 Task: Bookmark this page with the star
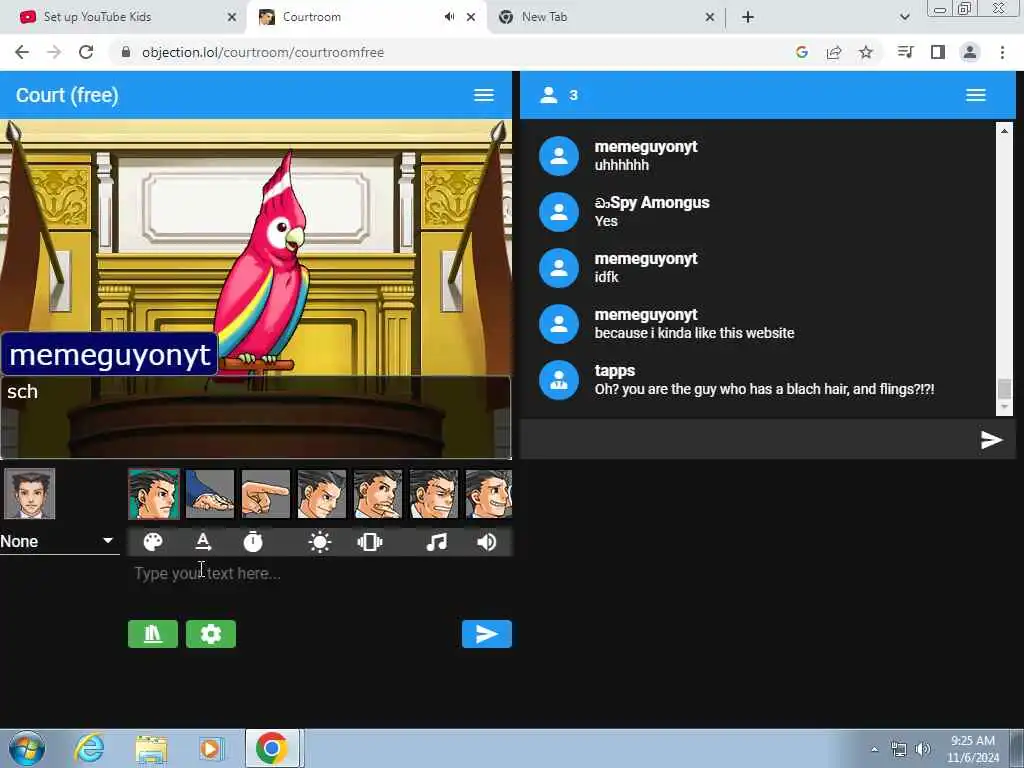[x=866, y=52]
